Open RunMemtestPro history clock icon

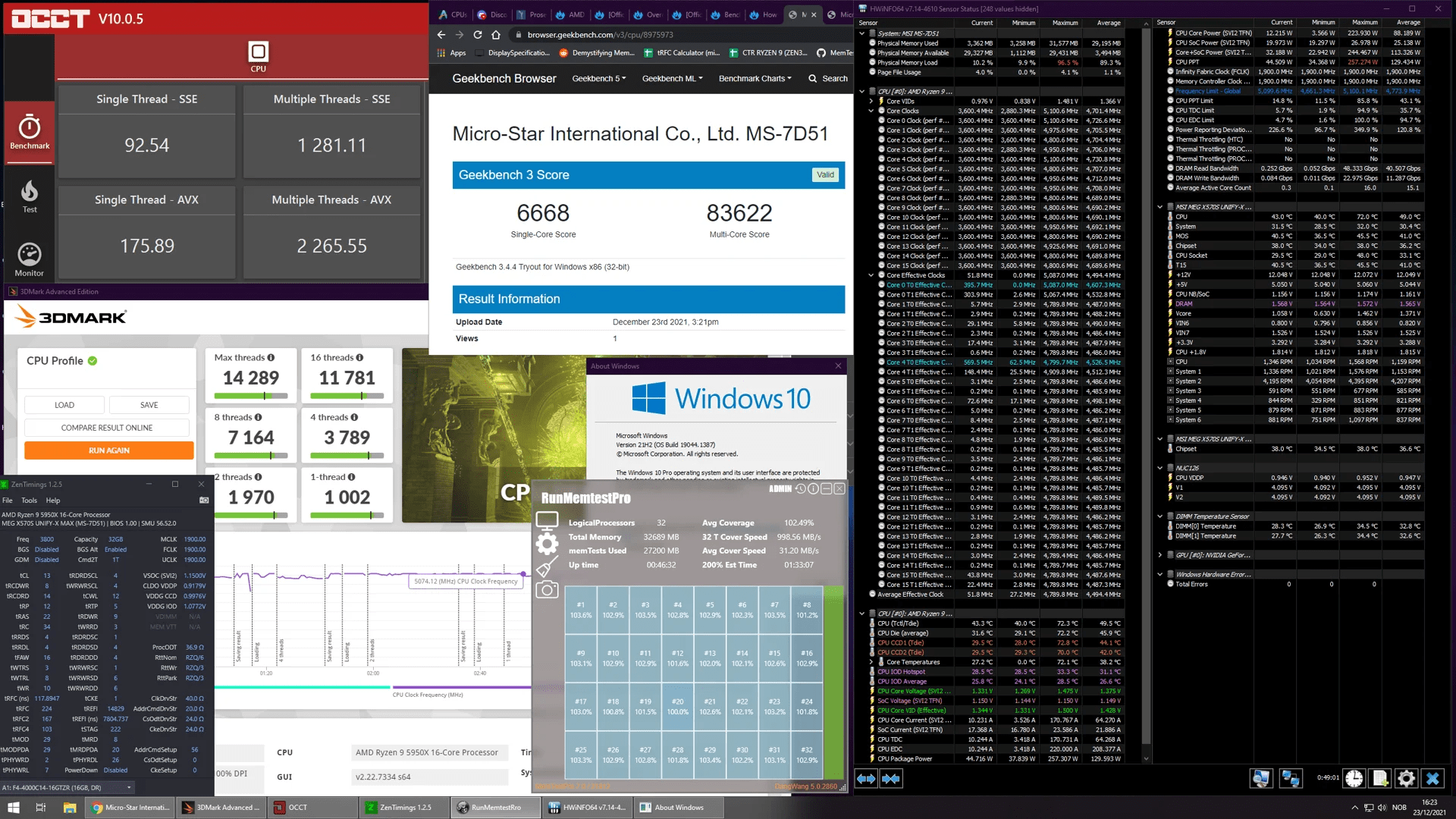[x=800, y=489]
